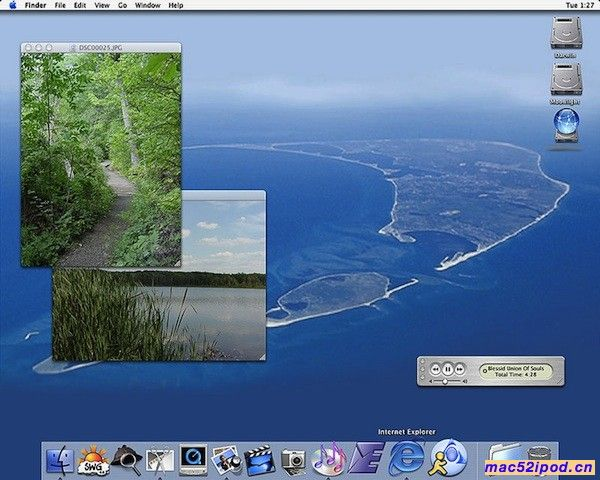Open iPhoto from the Dock
The width and height of the screenshot is (600, 480).
point(227,460)
